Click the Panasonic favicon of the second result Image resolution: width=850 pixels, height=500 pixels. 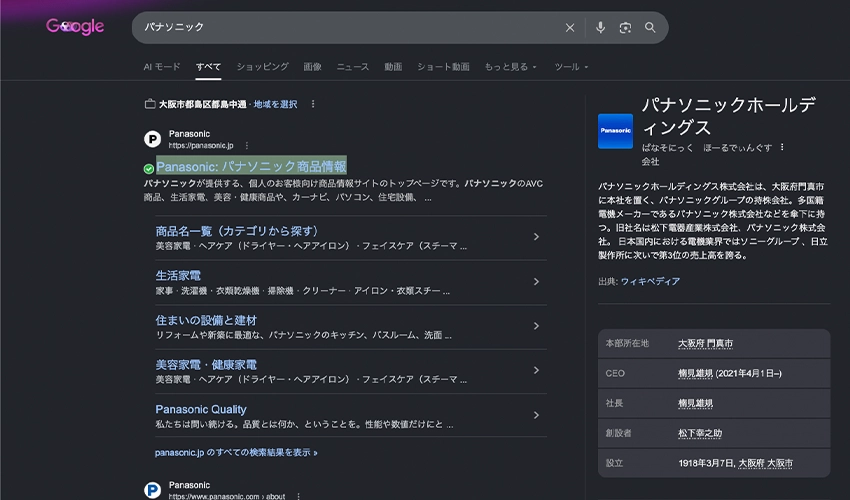pyautogui.click(x=152, y=490)
